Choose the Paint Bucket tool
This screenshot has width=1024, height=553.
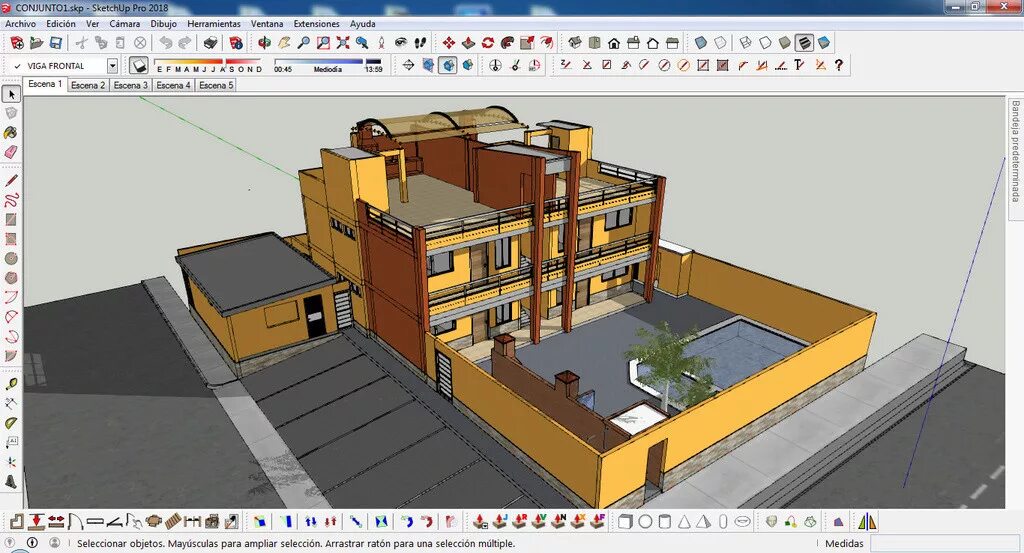pyautogui.click(x=11, y=133)
